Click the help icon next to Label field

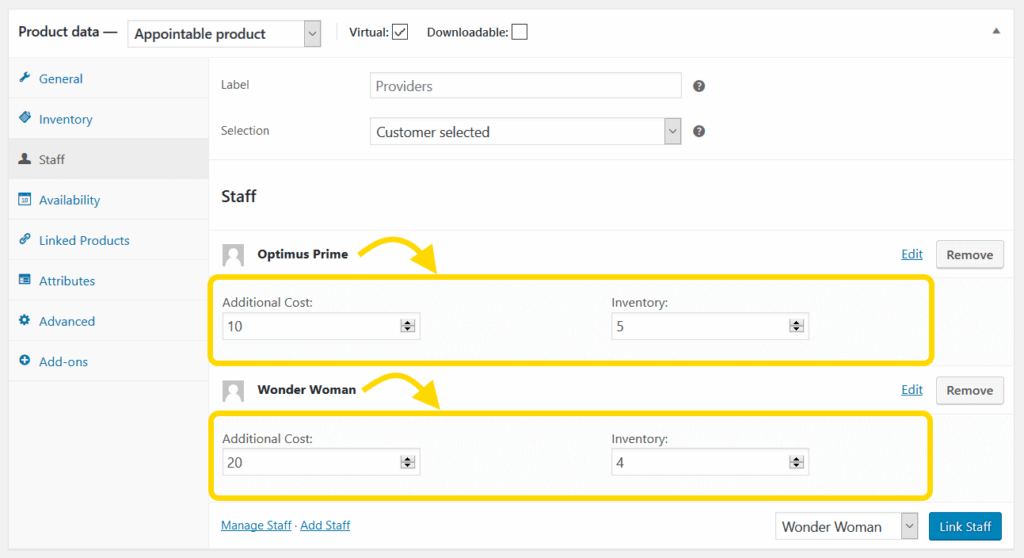pyautogui.click(x=699, y=86)
